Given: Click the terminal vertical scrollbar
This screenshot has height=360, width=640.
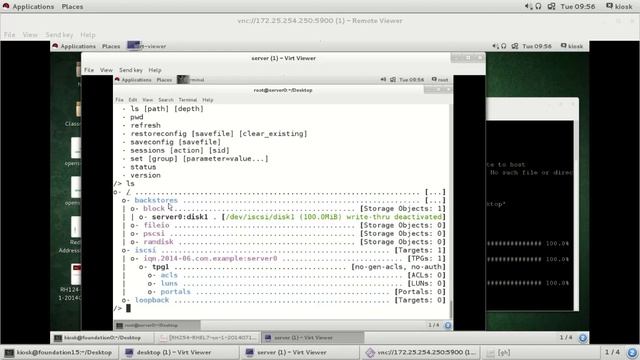Looking at the screenshot, I should [451, 211].
